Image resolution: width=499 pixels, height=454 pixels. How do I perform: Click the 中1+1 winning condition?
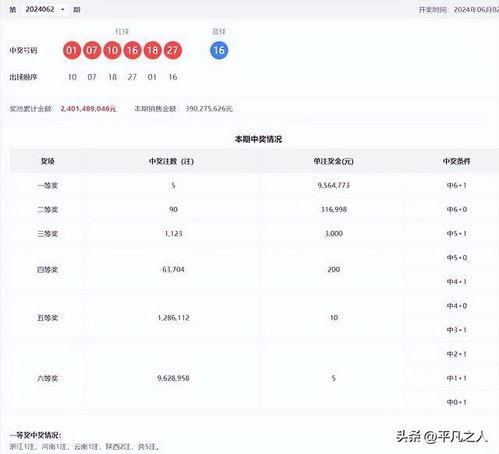point(457,378)
